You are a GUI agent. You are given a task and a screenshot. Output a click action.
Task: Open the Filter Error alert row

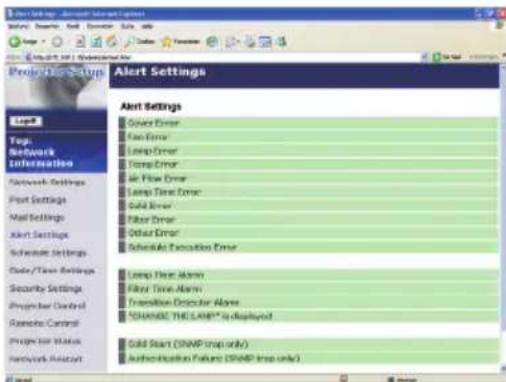[x=309, y=219]
